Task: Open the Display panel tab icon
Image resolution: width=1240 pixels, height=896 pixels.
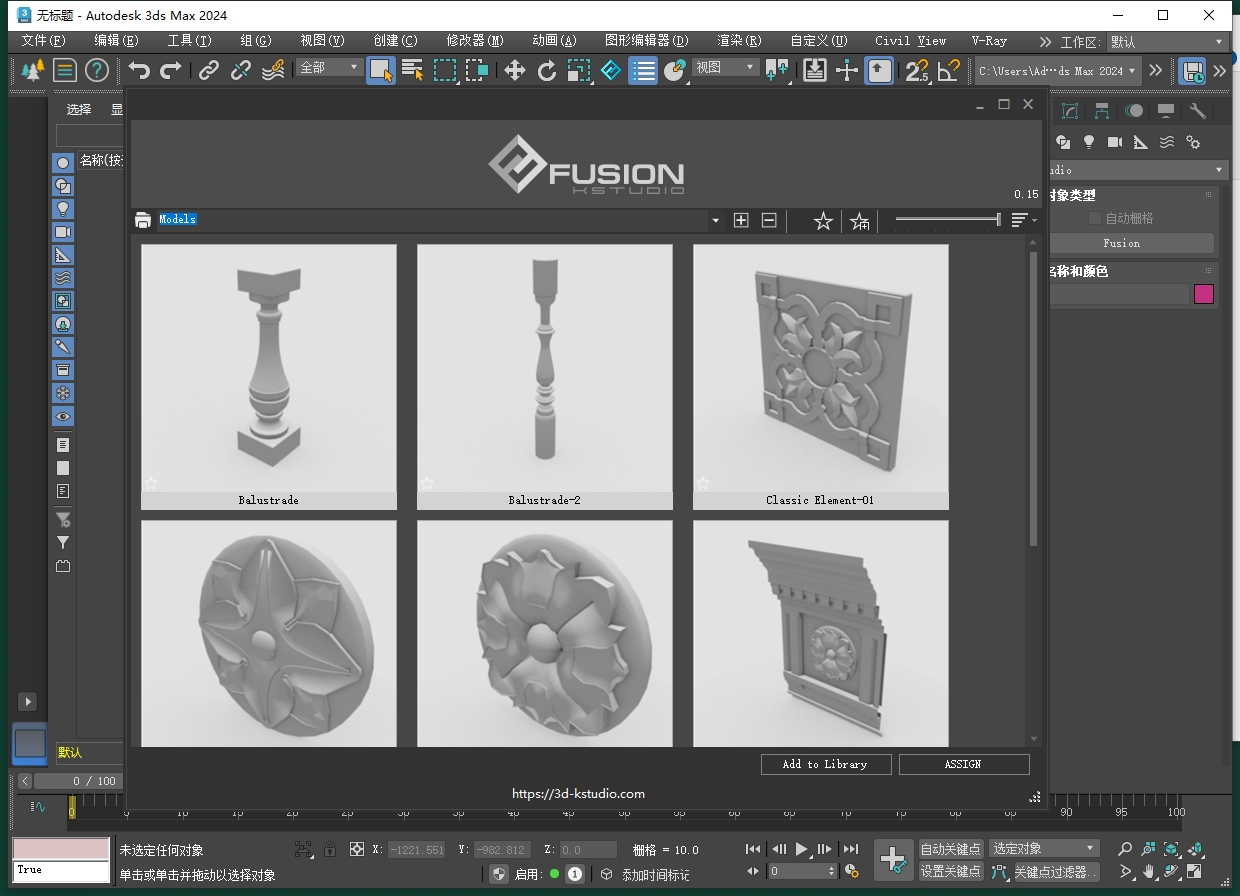Action: [x=1166, y=111]
